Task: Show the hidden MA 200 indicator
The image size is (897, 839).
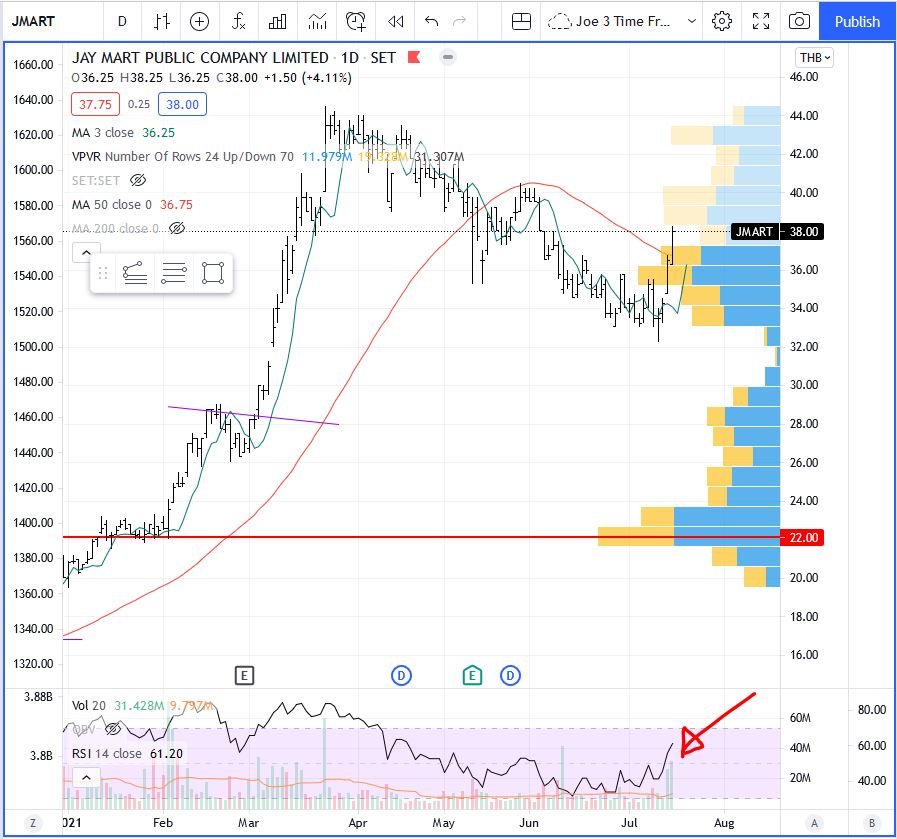Action: click(177, 228)
